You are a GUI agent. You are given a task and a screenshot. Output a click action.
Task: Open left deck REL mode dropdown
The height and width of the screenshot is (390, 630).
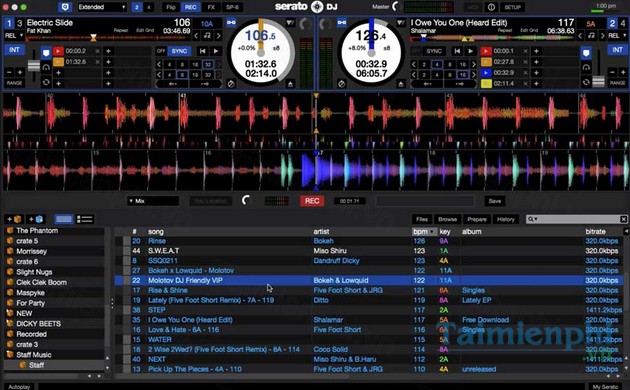click(14, 36)
